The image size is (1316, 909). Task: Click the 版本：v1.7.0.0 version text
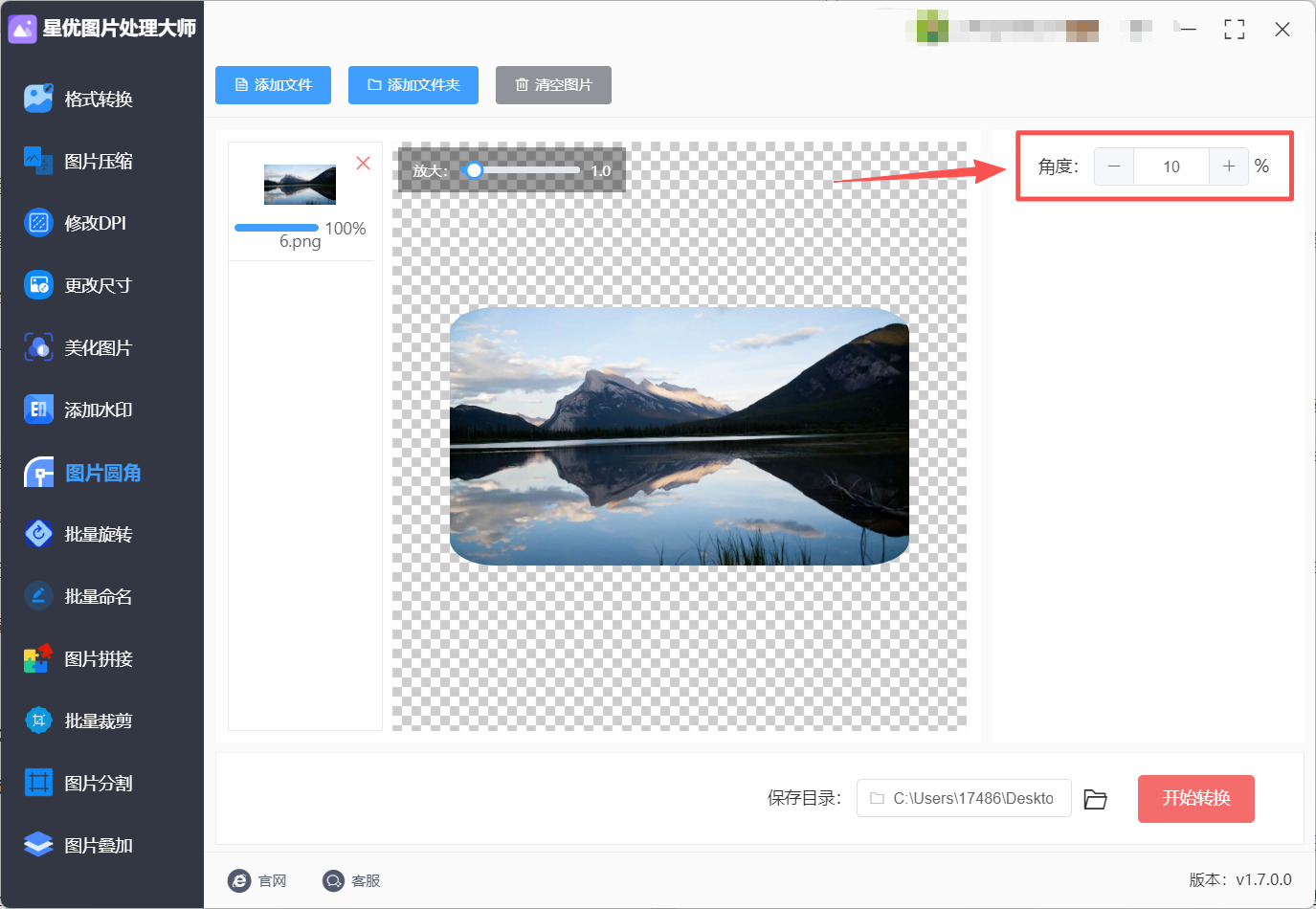pyautogui.click(x=1240, y=879)
